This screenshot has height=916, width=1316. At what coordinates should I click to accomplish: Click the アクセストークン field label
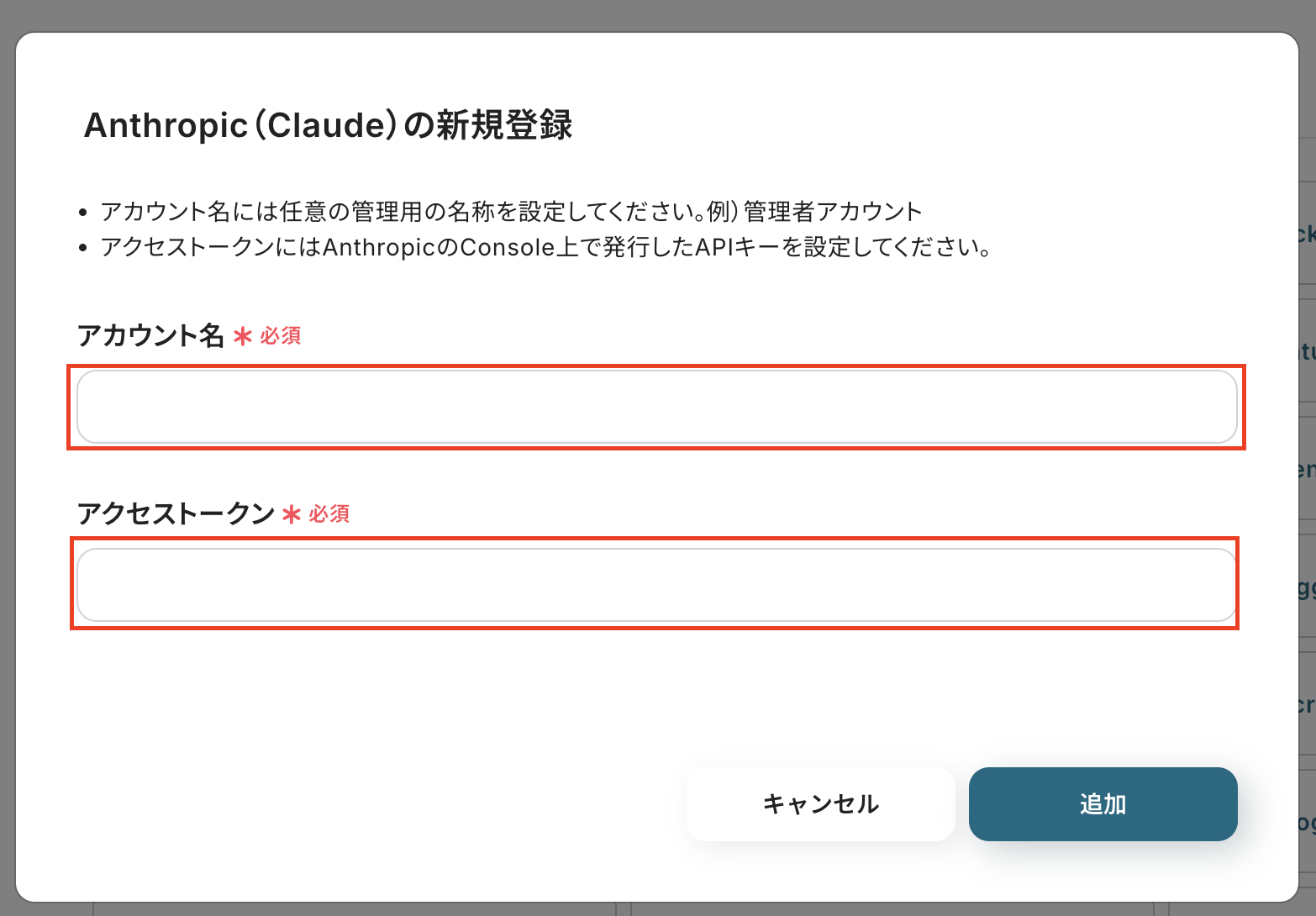click(176, 513)
